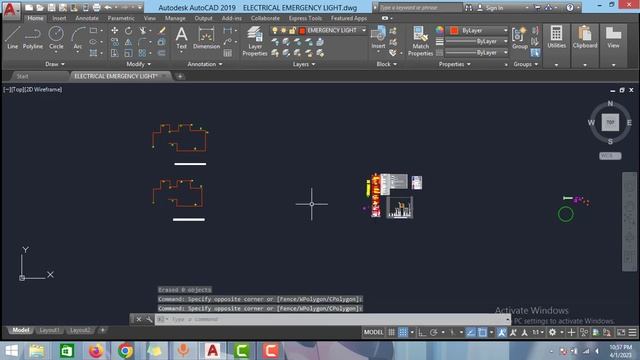Click the Group tool

[520, 38]
